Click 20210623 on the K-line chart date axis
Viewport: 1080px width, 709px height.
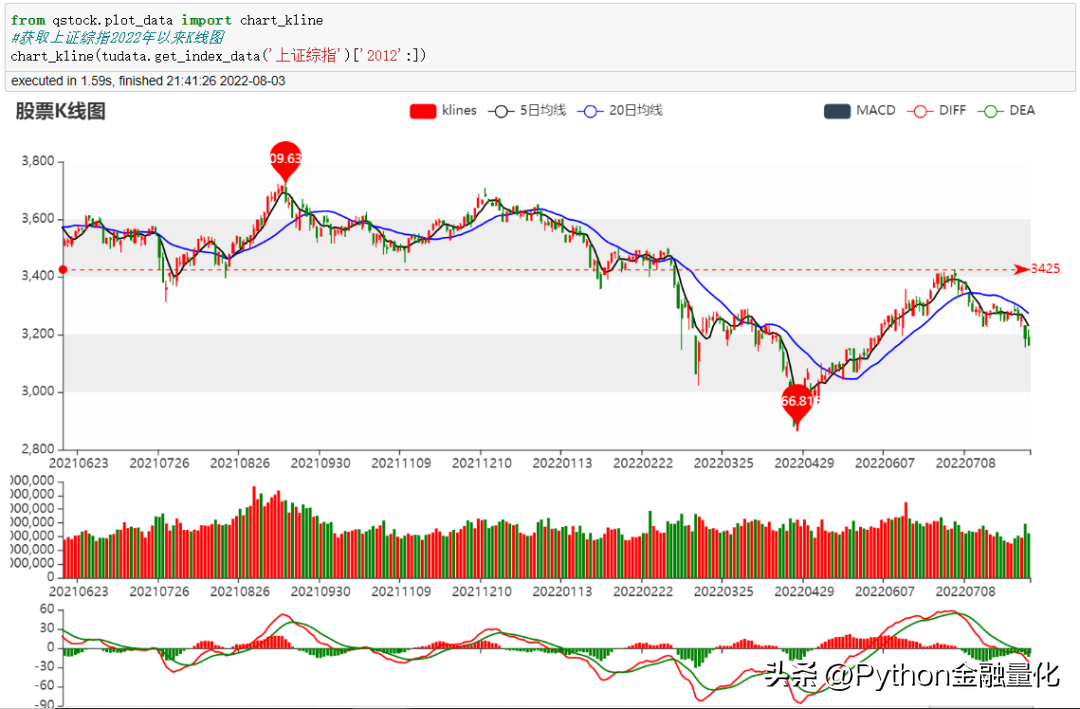click(79, 463)
